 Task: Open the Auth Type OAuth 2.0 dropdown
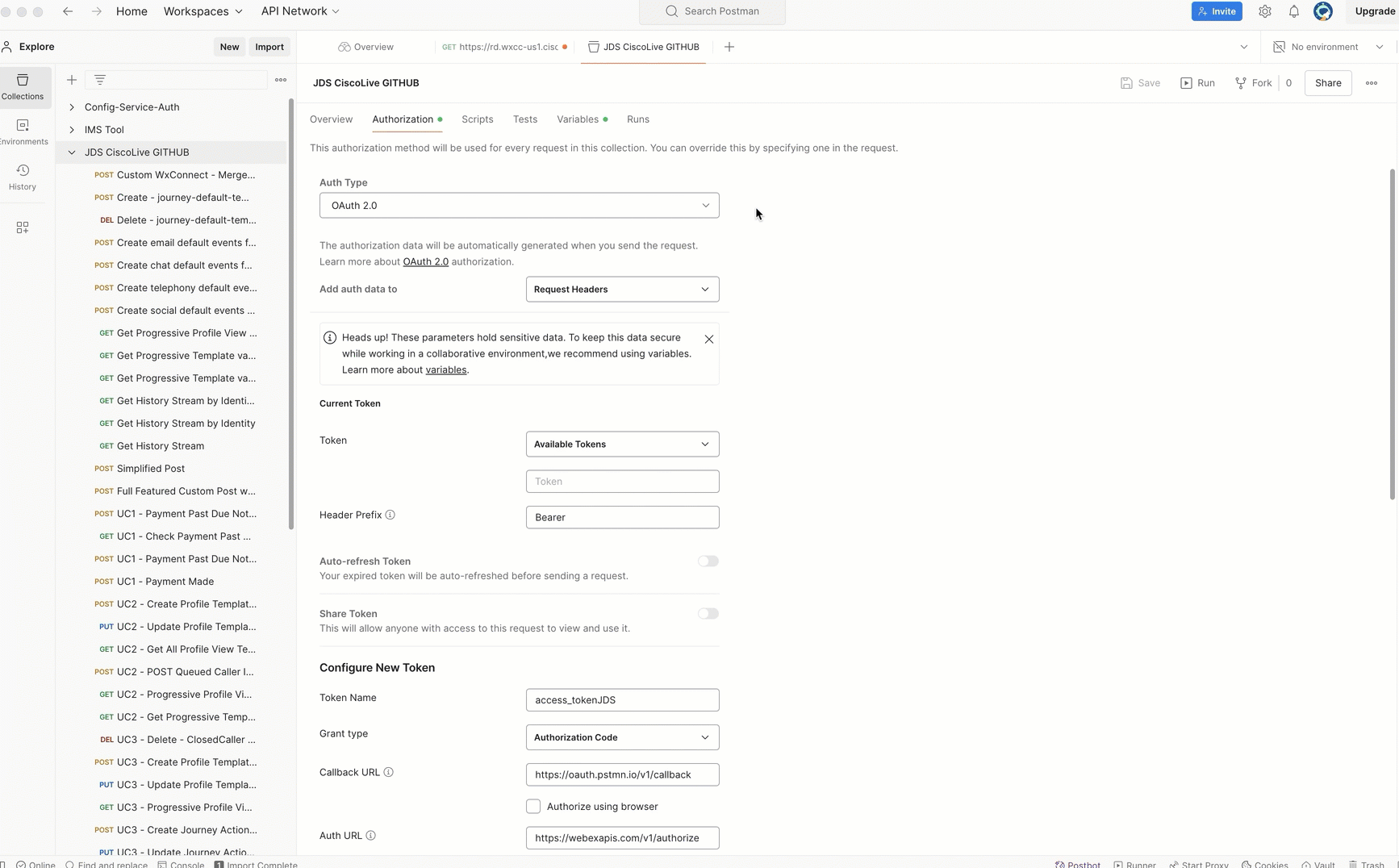point(519,206)
